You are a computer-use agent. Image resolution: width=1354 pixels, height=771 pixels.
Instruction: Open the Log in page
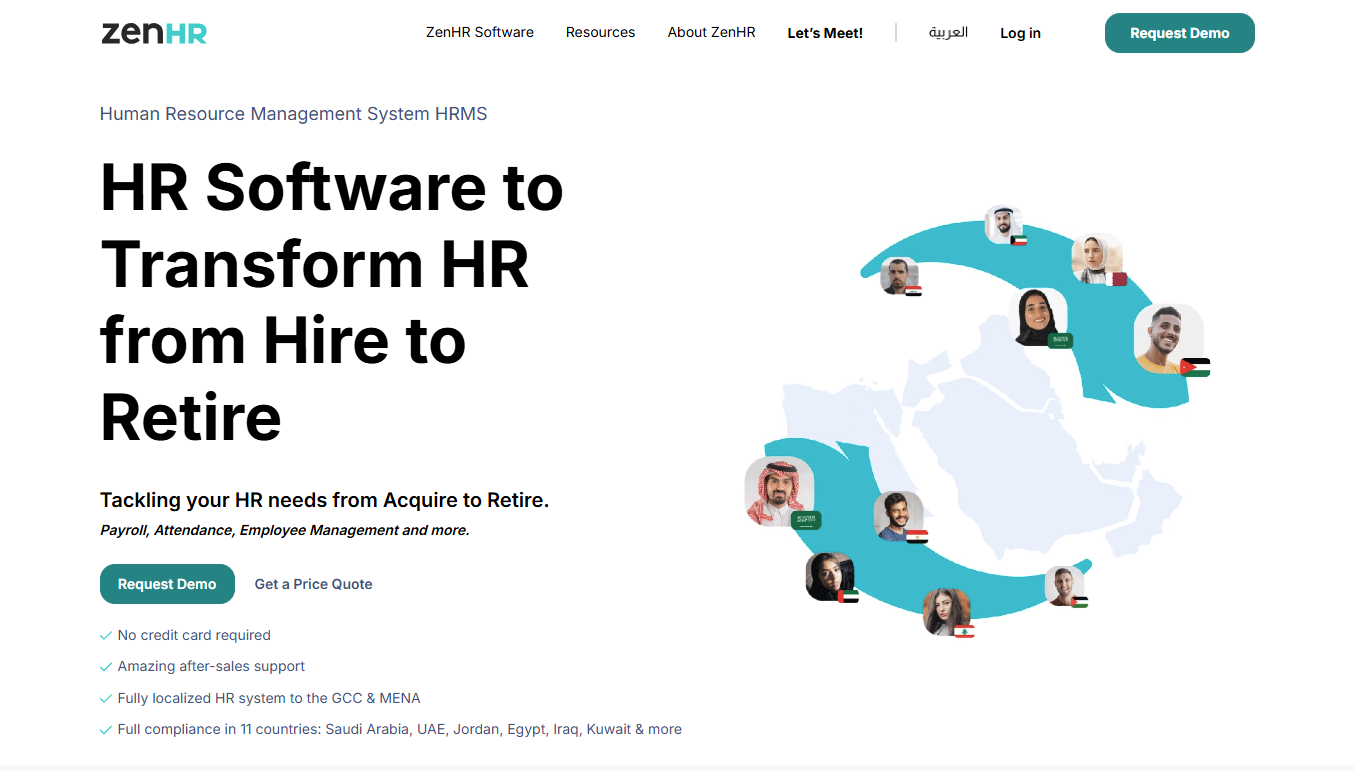click(x=1020, y=33)
